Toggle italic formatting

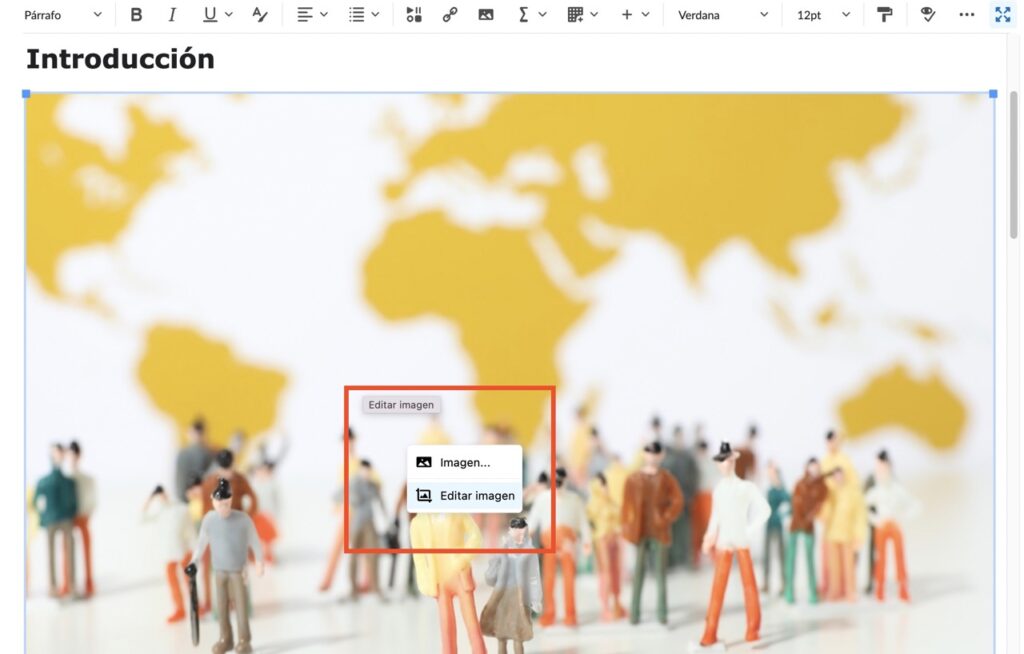coord(172,15)
